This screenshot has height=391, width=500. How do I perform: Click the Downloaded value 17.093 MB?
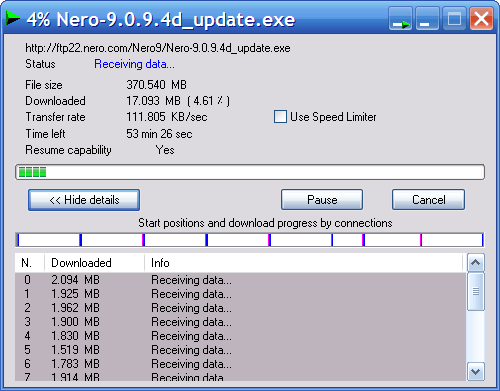tap(153, 101)
